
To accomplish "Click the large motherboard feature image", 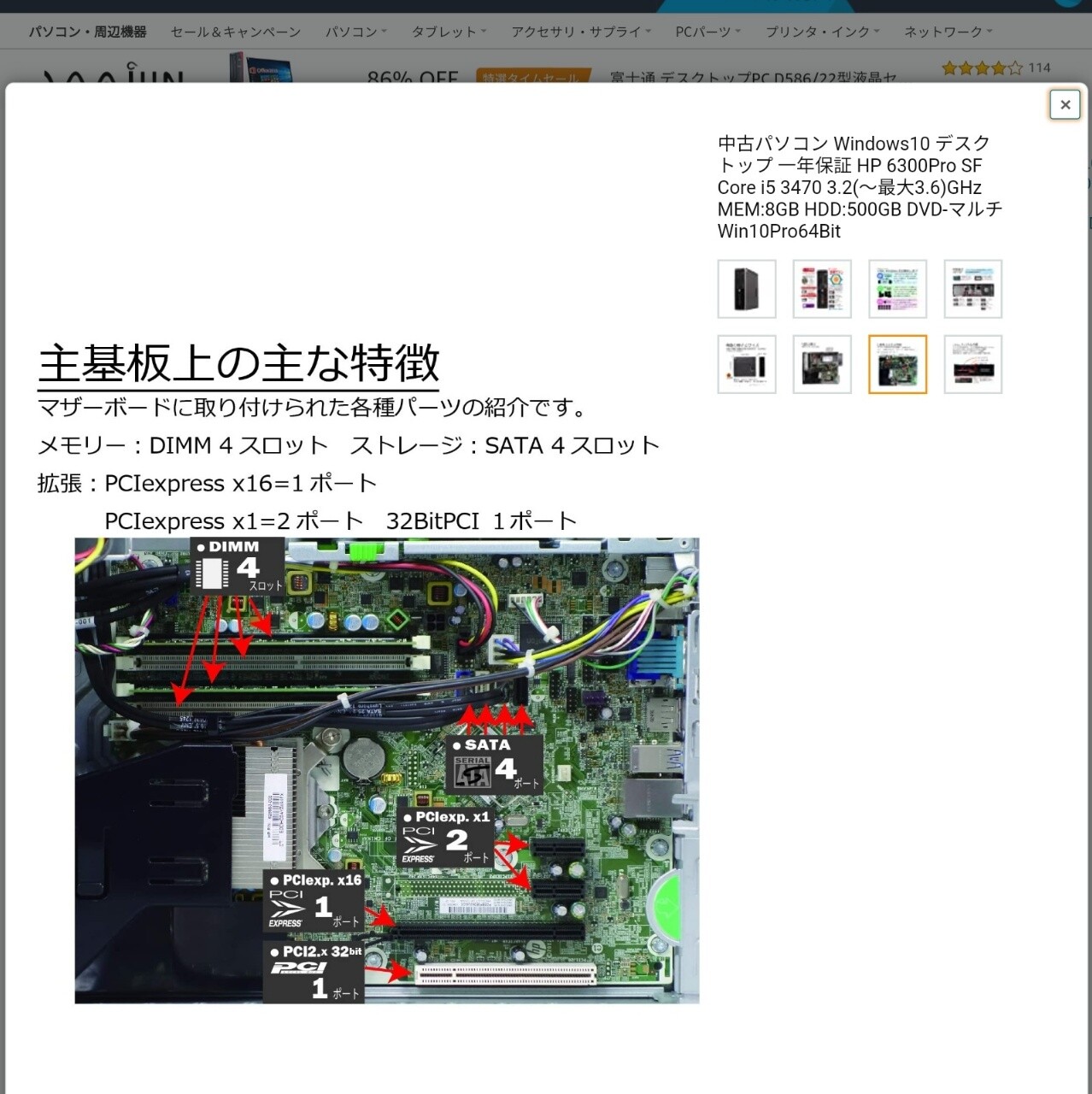I will coord(386,769).
